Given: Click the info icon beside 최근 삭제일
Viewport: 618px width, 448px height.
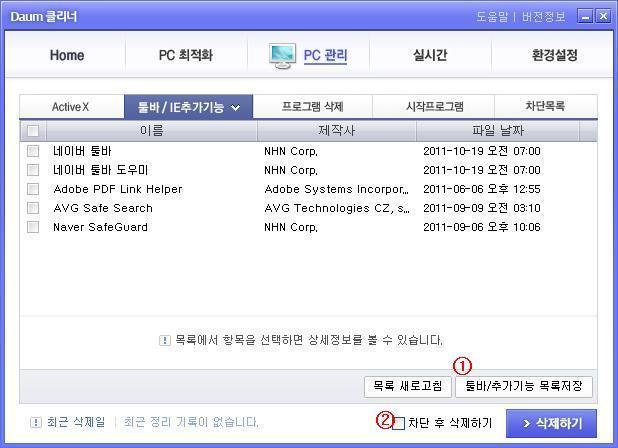Looking at the screenshot, I should point(35,423).
